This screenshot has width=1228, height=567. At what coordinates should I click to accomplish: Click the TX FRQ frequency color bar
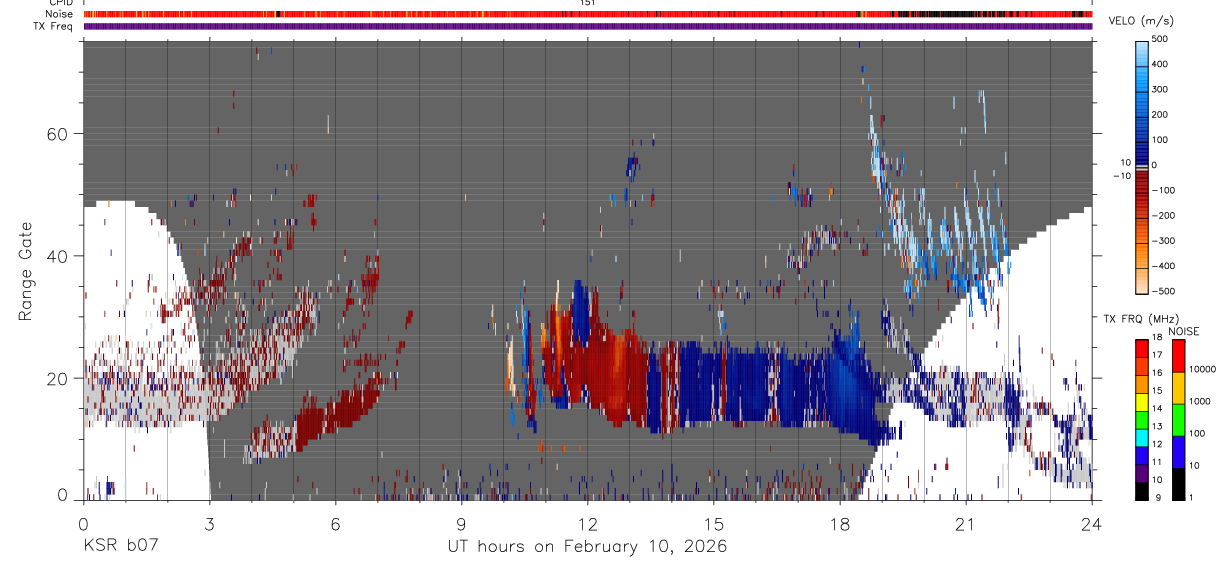pos(1142,419)
